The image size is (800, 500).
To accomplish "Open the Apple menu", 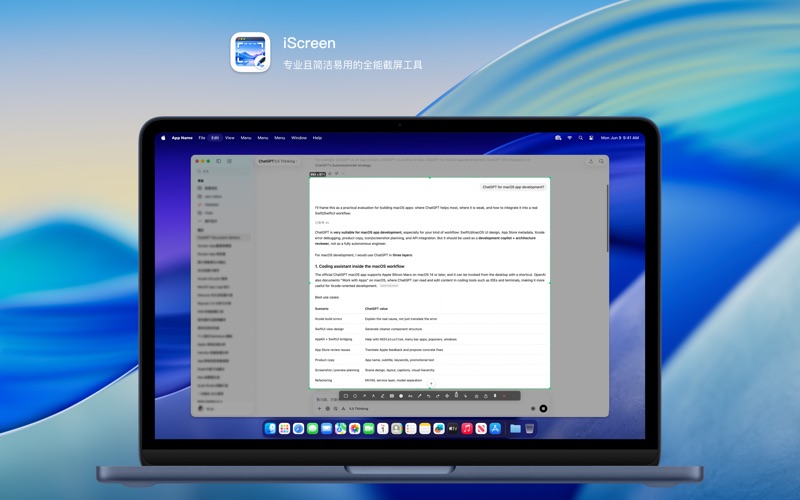I will [x=163, y=138].
